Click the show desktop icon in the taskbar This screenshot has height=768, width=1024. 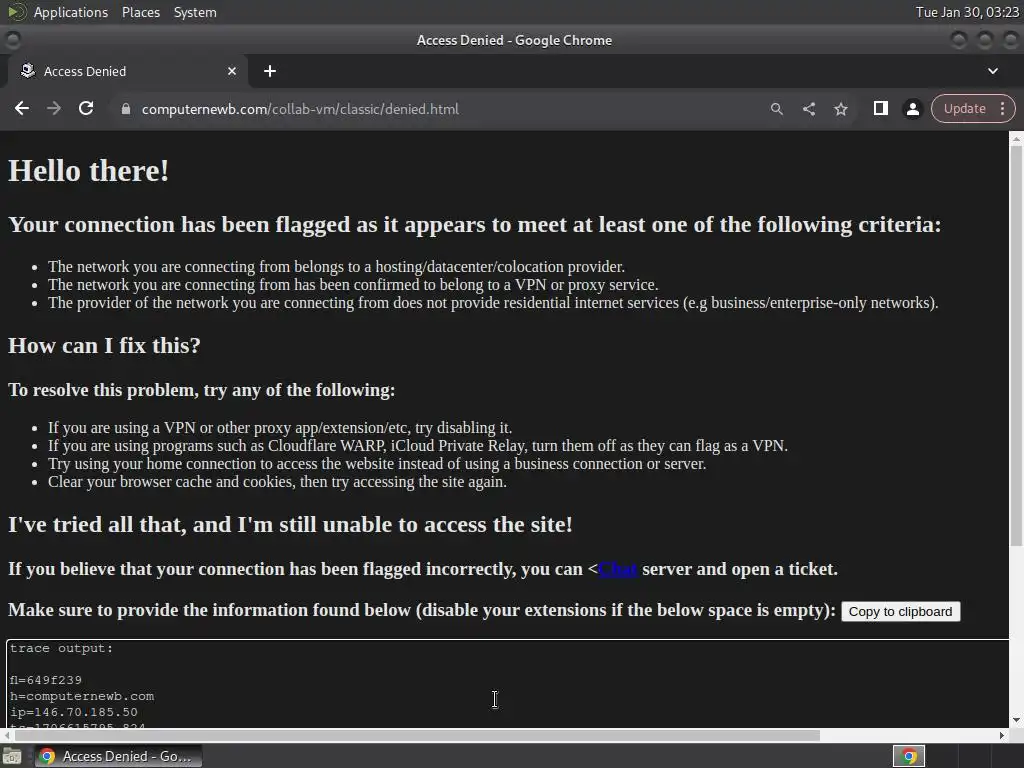click(x=12, y=756)
